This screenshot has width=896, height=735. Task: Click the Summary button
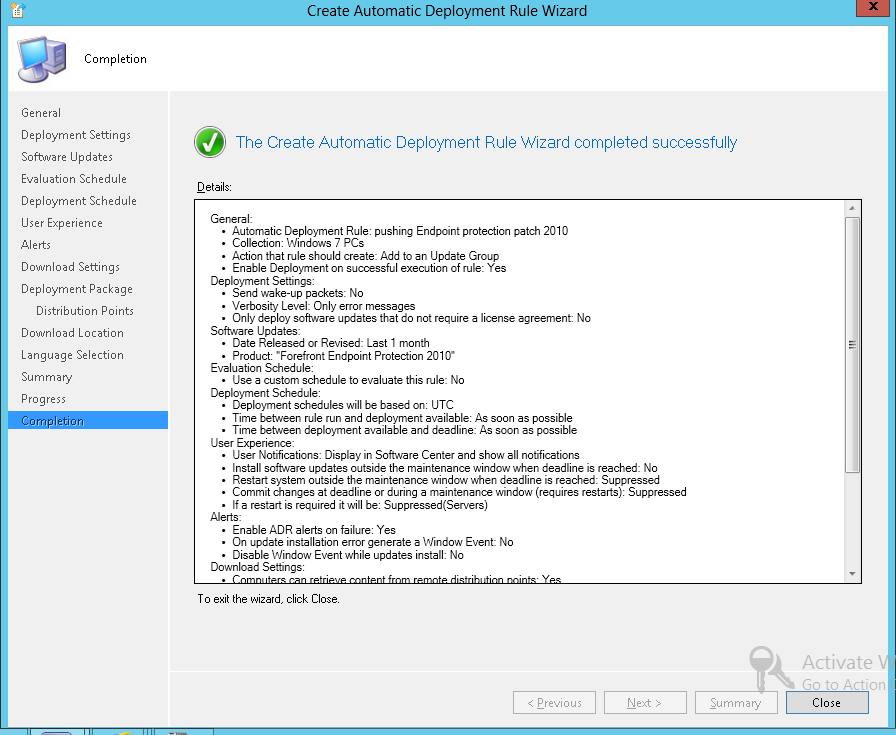pyautogui.click(x=736, y=702)
